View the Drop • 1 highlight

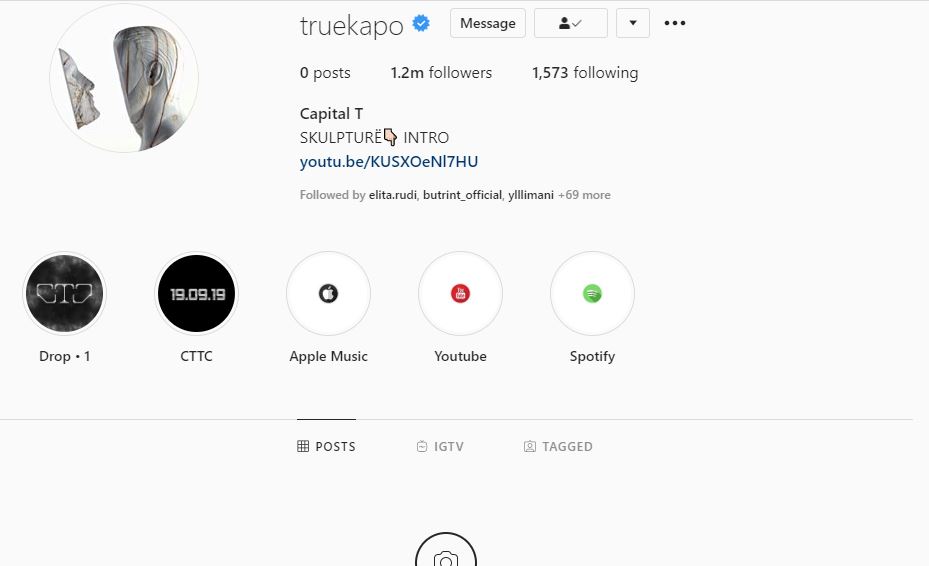[65, 293]
